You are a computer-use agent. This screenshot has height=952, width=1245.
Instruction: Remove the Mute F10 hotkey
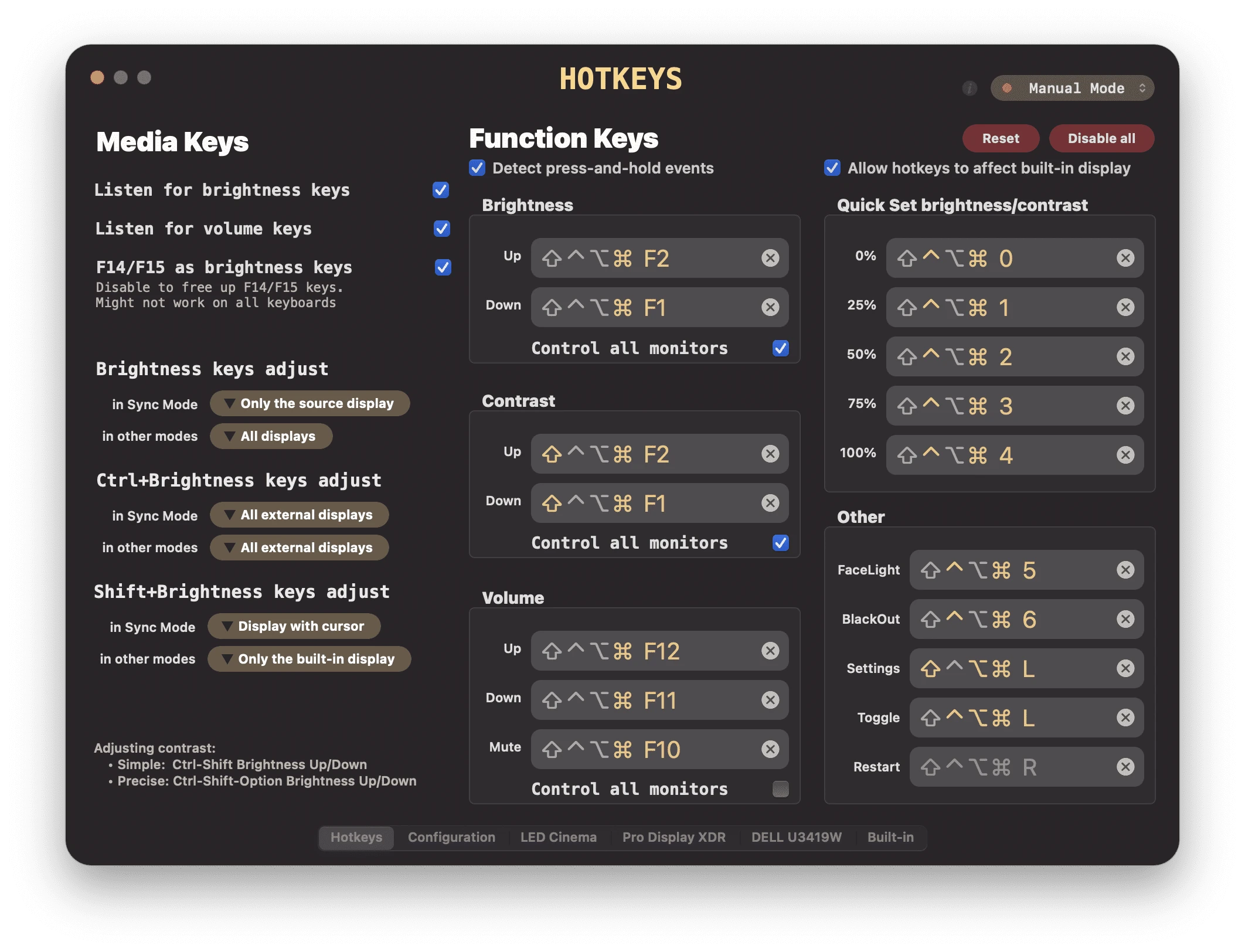coord(770,749)
